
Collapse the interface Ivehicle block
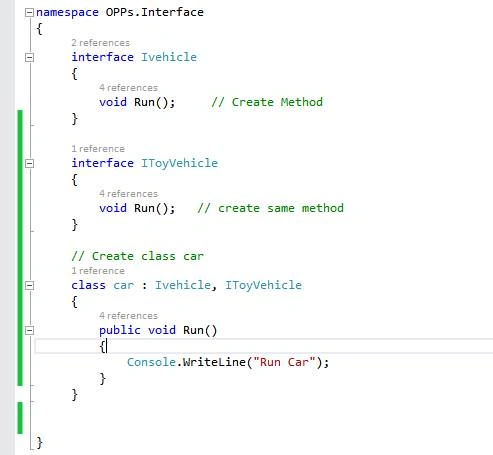[x=30, y=58]
